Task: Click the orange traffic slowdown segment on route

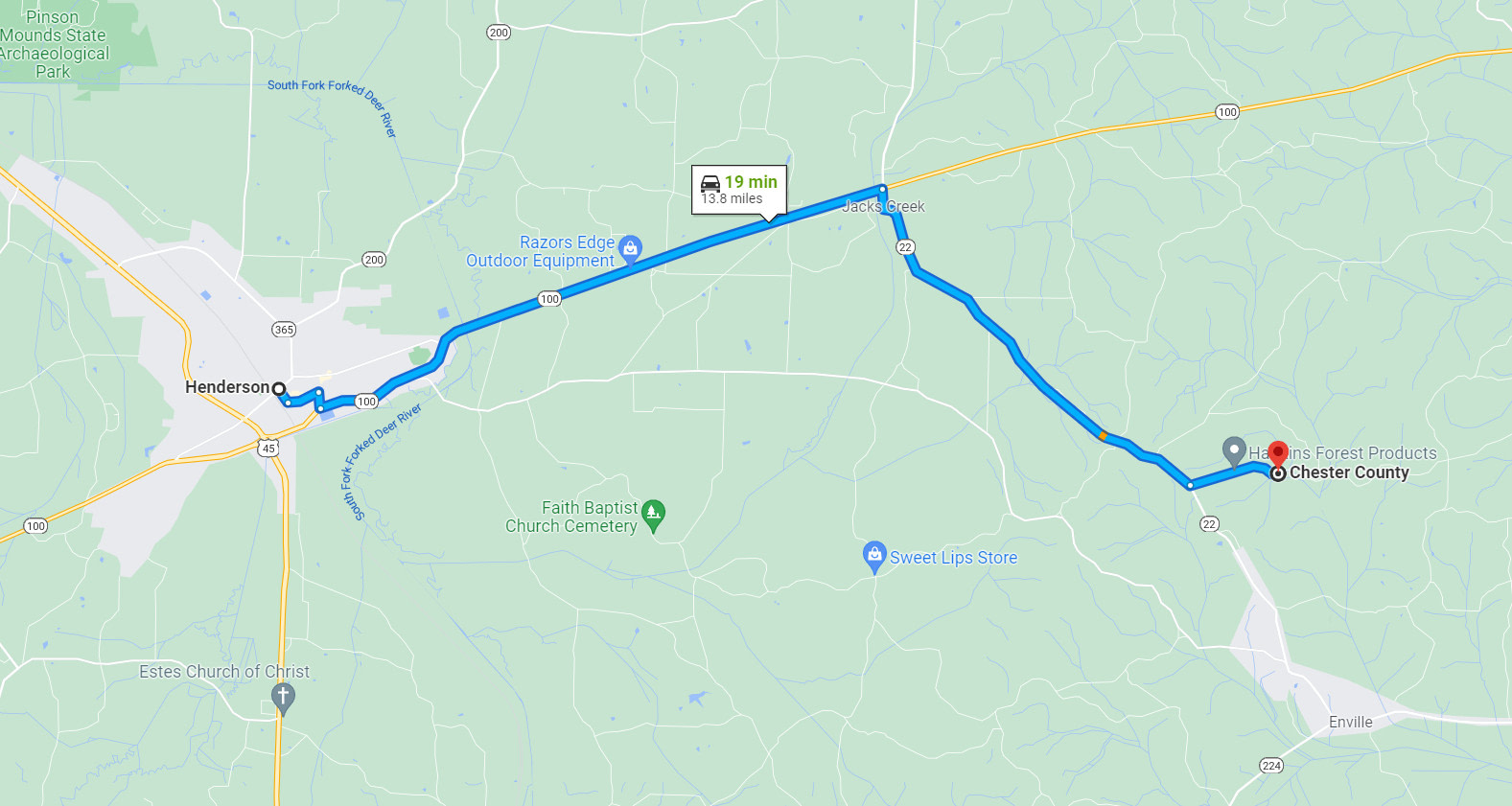Action: click(x=1103, y=436)
